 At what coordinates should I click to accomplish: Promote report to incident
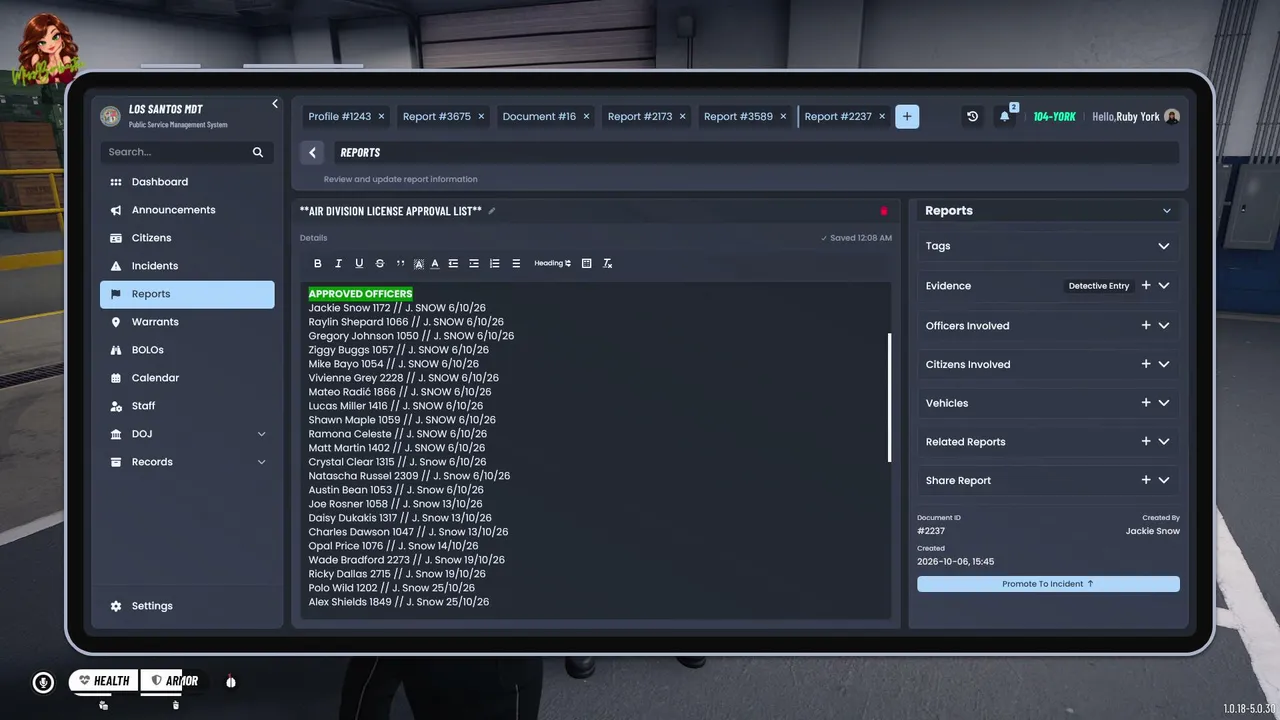pos(1048,584)
